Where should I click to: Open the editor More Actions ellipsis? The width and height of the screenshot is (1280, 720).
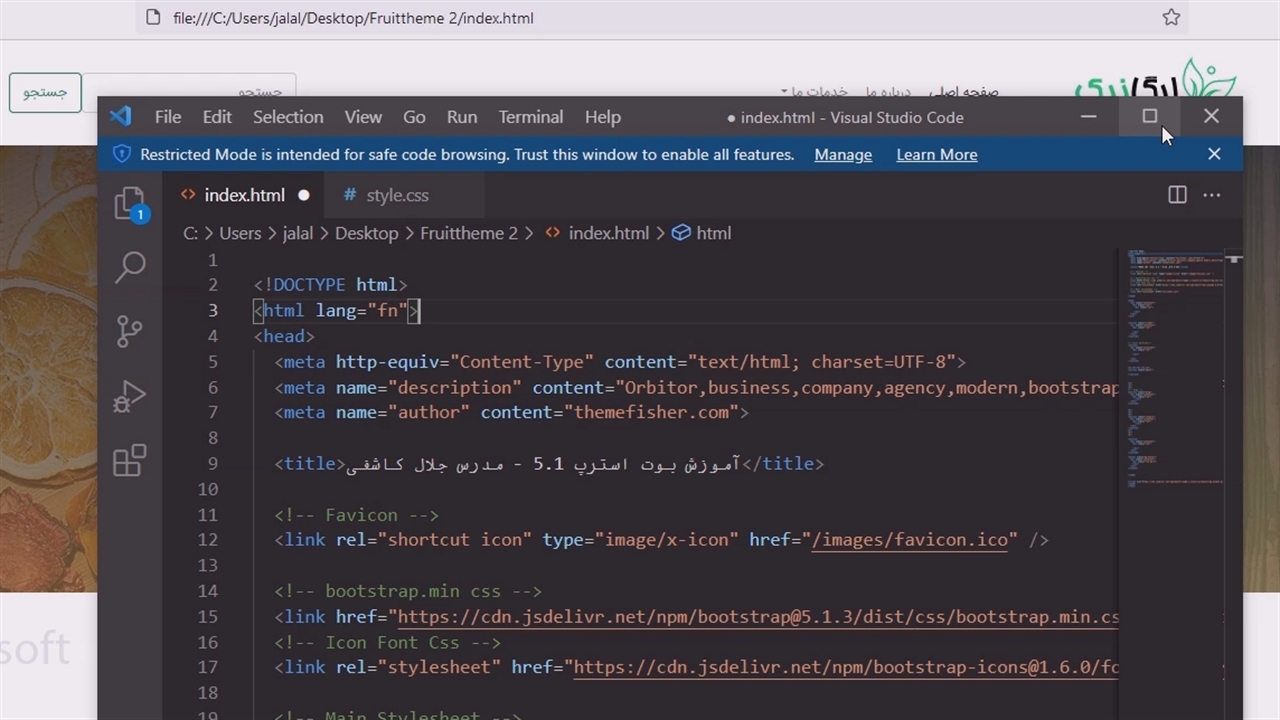tap(1211, 195)
